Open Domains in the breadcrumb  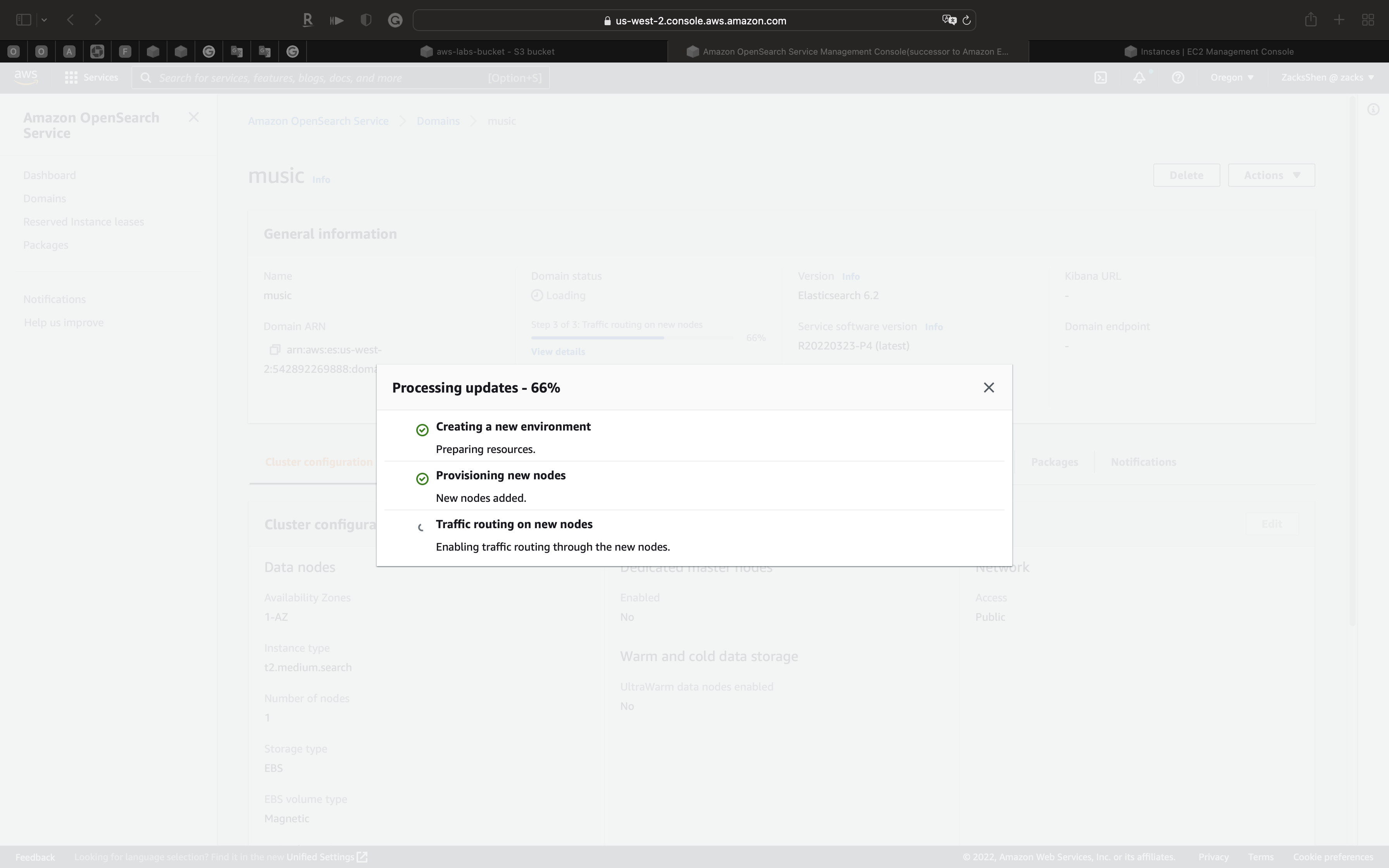(438, 121)
